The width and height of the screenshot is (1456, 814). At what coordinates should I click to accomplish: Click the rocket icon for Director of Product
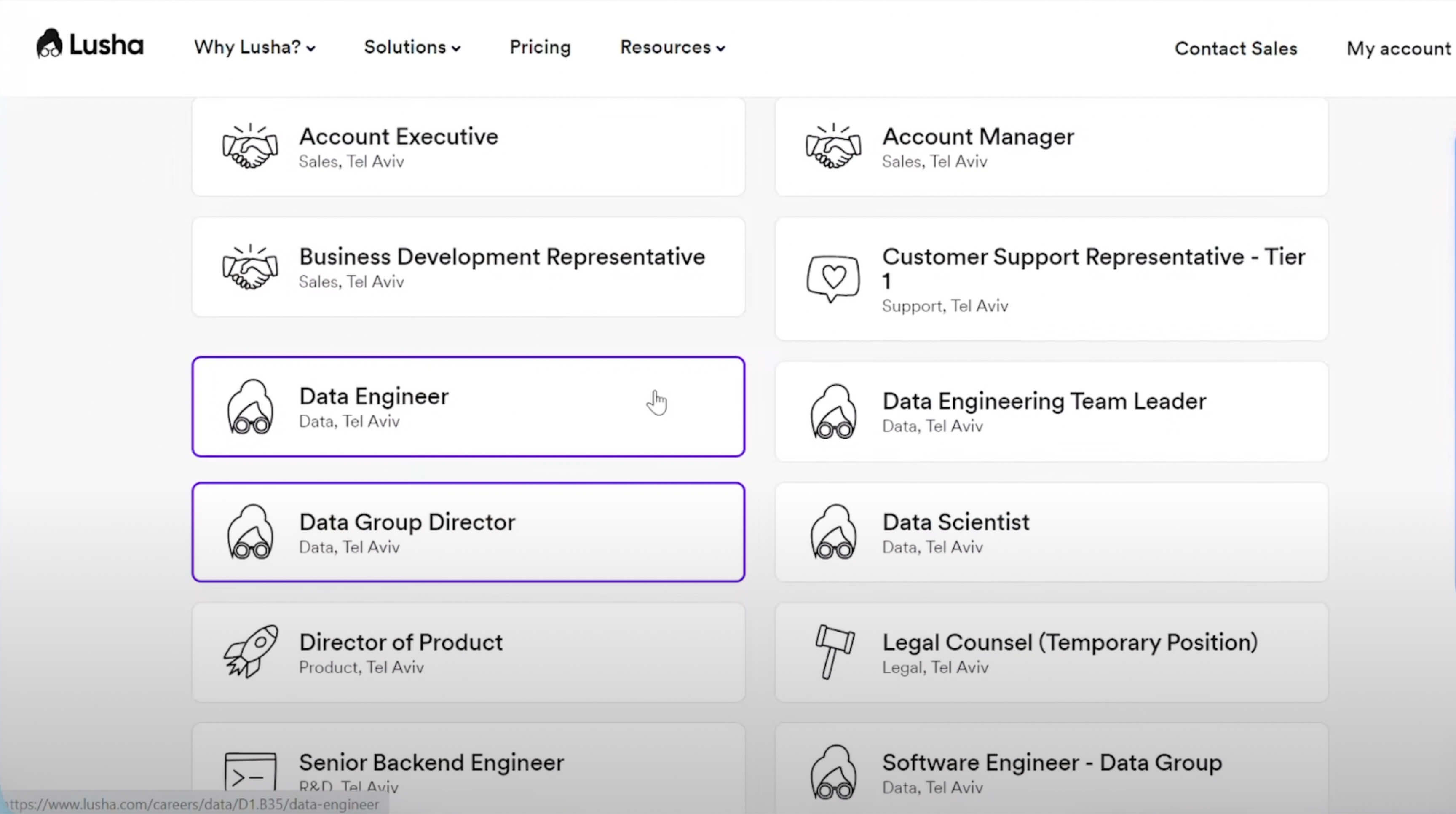[x=250, y=651]
